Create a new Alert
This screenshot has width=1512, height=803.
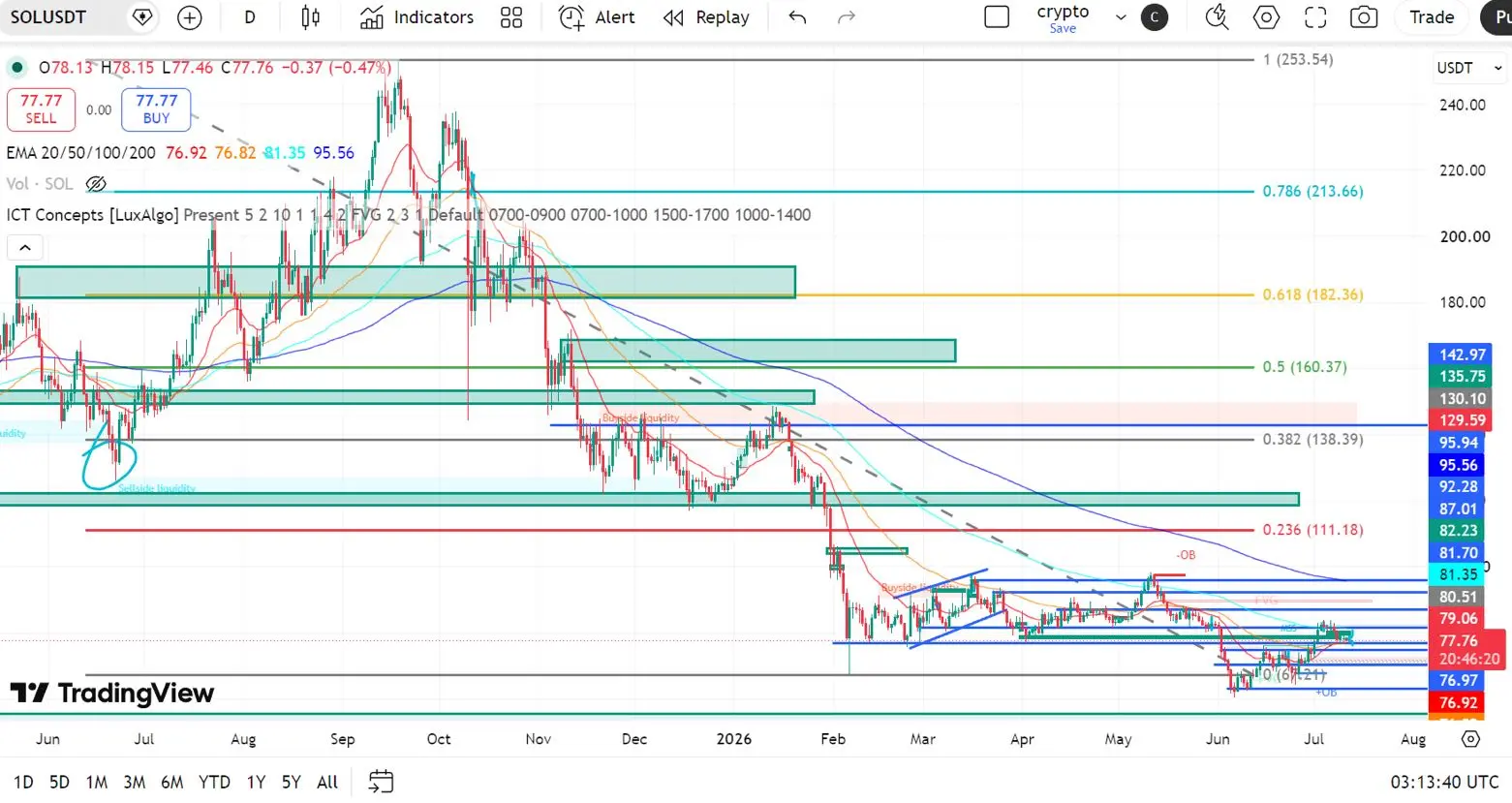598,17
